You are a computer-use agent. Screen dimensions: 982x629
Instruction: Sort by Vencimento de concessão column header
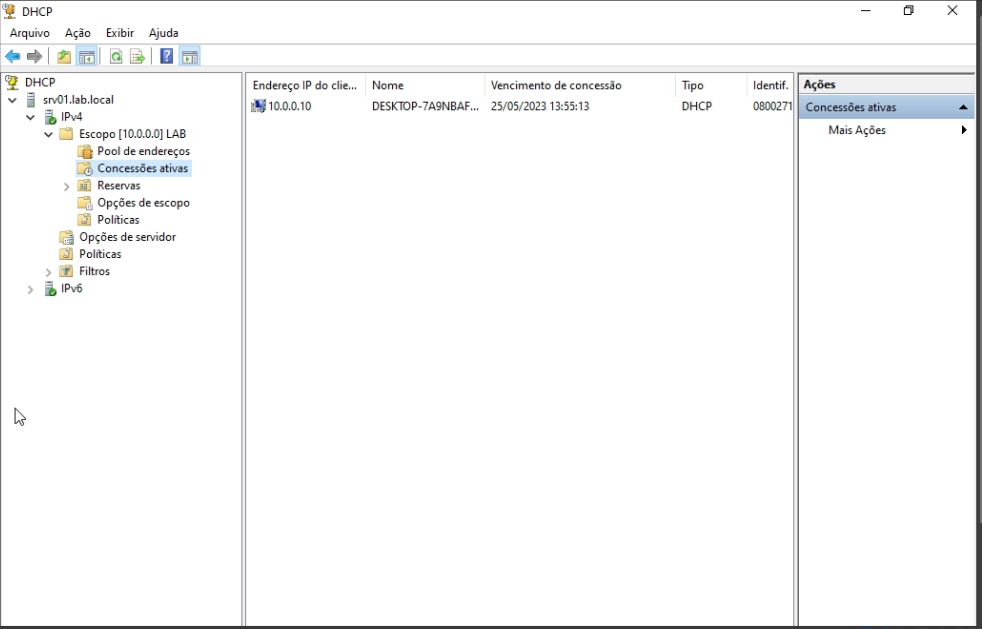(x=556, y=85)
